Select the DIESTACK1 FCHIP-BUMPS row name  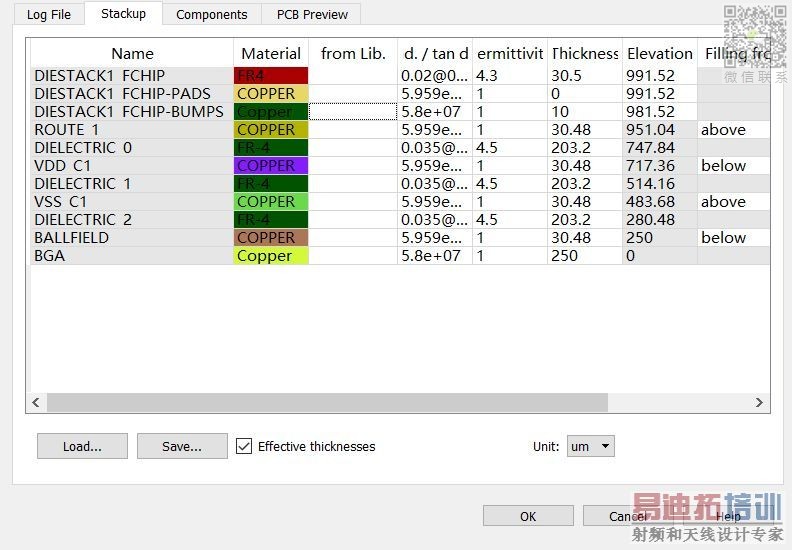coord(129,112)
